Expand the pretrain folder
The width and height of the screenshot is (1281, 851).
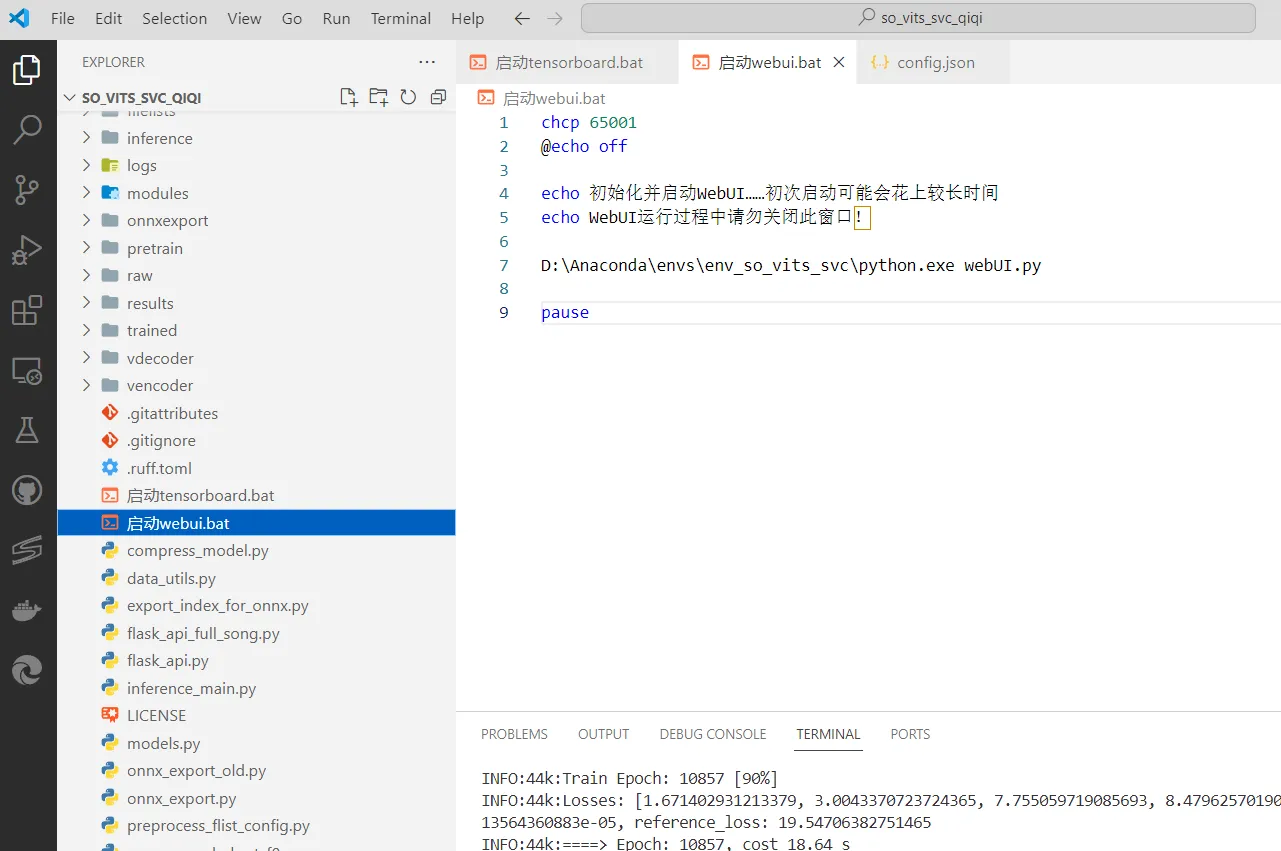click(256, 248)
